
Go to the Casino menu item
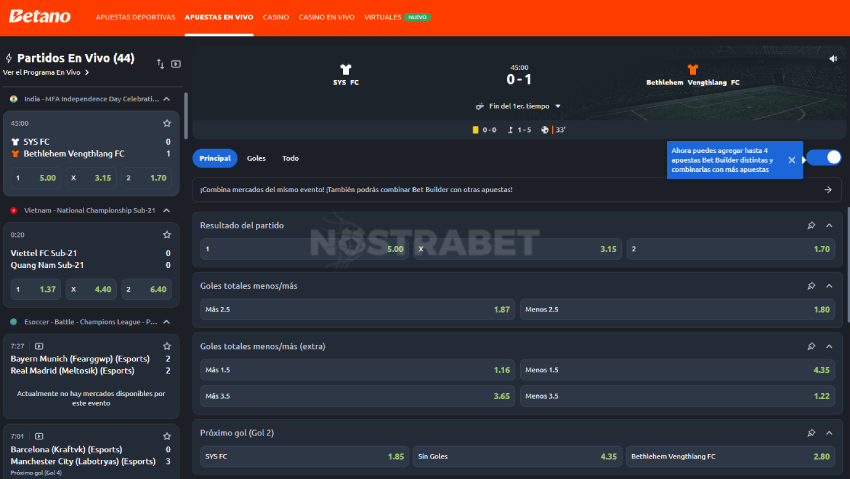pyautogui.click(x=276, y=17)
